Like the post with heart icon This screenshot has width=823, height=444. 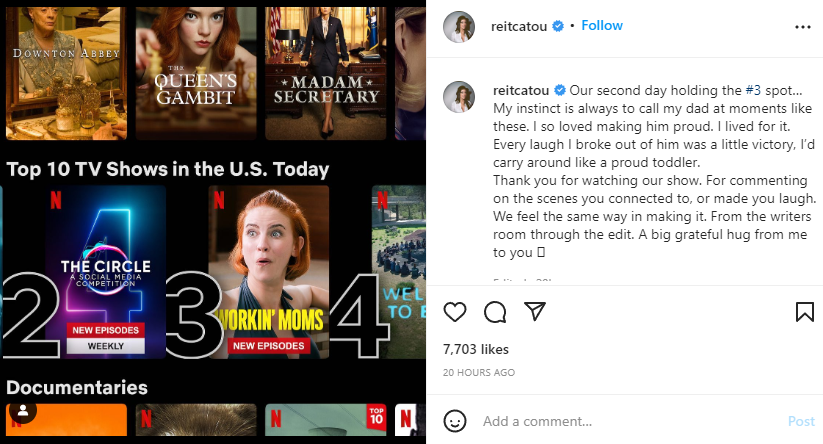coord(455,312)
